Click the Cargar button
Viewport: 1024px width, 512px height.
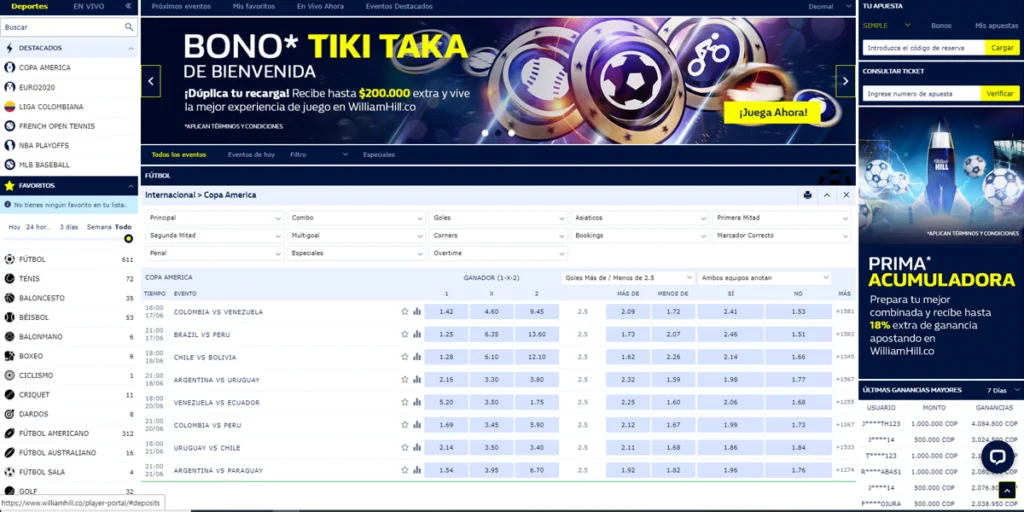1002,48
